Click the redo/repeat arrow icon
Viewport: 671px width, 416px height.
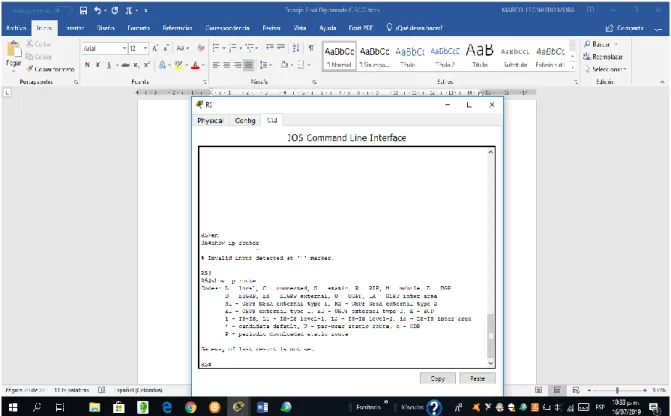coord(115,10)
